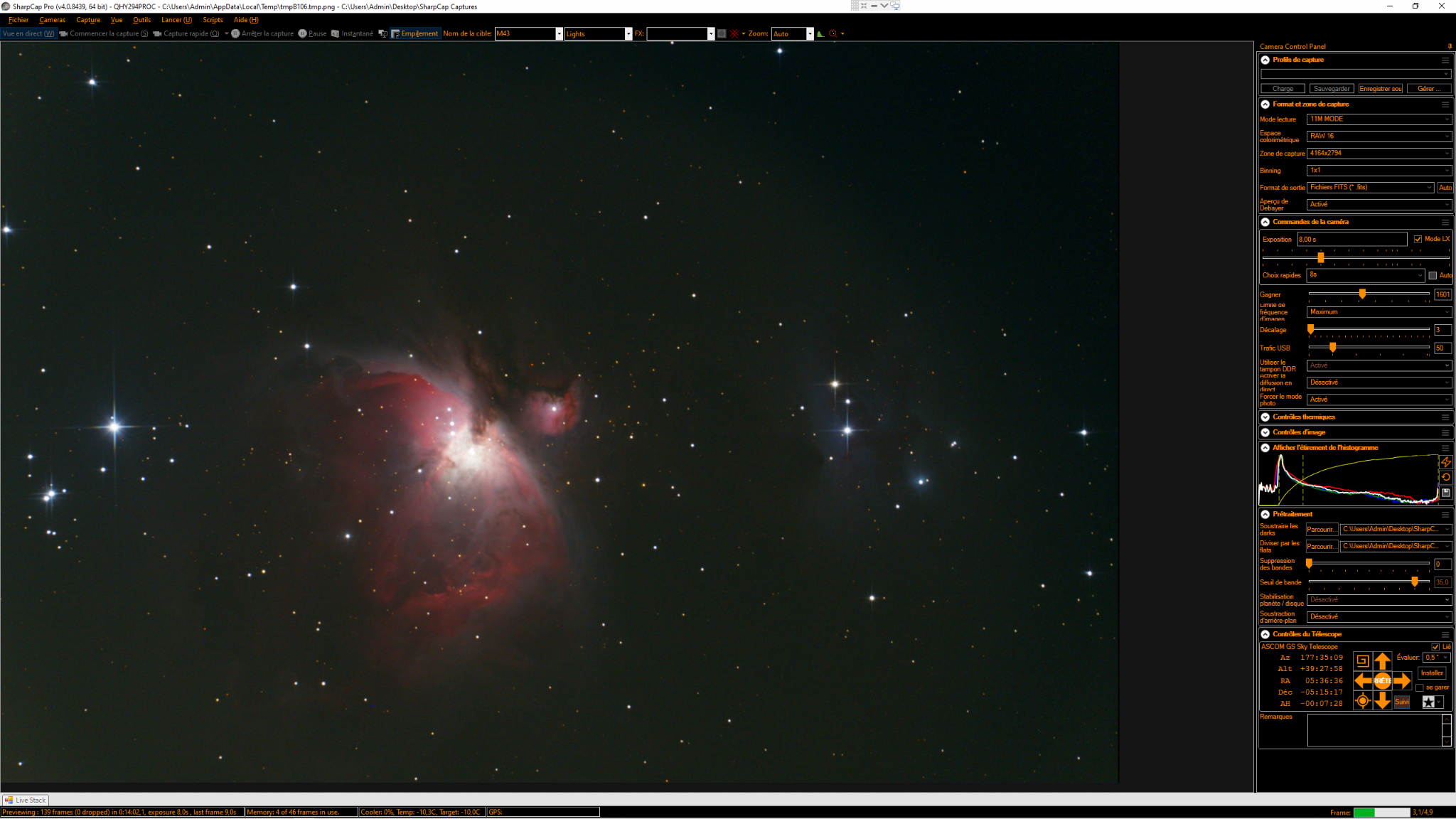Image resolution: width=1456 pixels, height=819 pixels.
Task: Click Pause capture toolbar button
Action: [x=313, y=33]
